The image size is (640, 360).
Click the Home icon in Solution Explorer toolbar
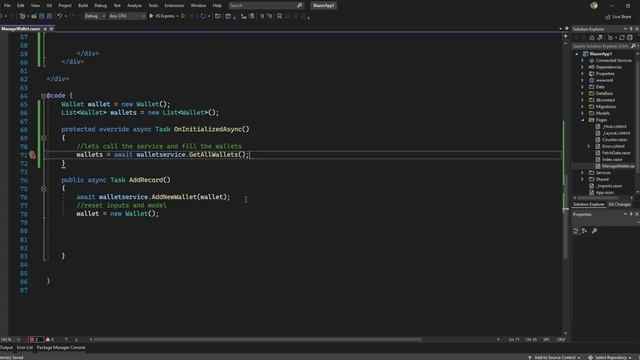coord(592,38)
